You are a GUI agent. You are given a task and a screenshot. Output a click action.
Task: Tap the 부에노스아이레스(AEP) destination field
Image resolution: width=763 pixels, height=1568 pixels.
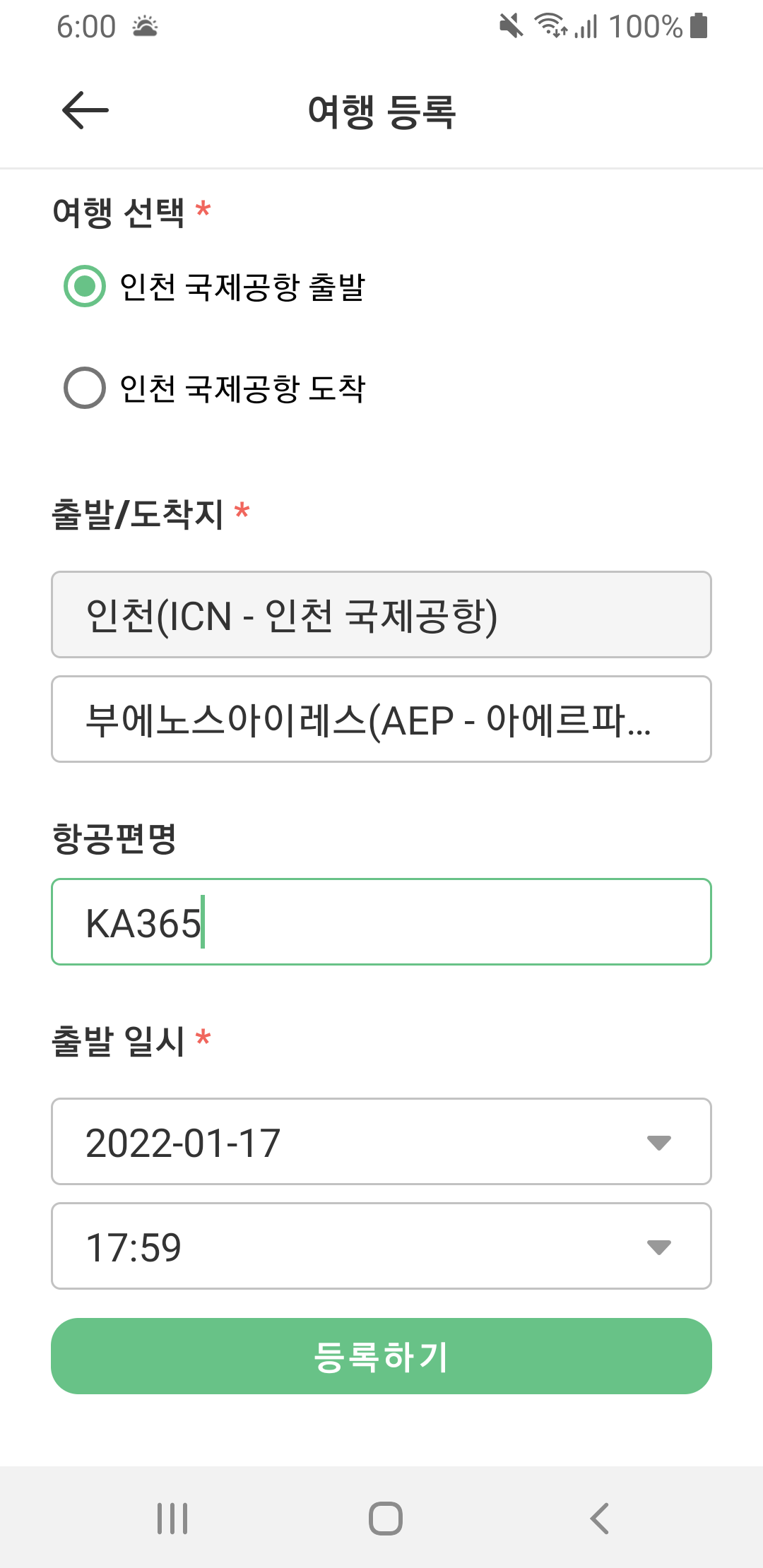(x=381, y=719)
